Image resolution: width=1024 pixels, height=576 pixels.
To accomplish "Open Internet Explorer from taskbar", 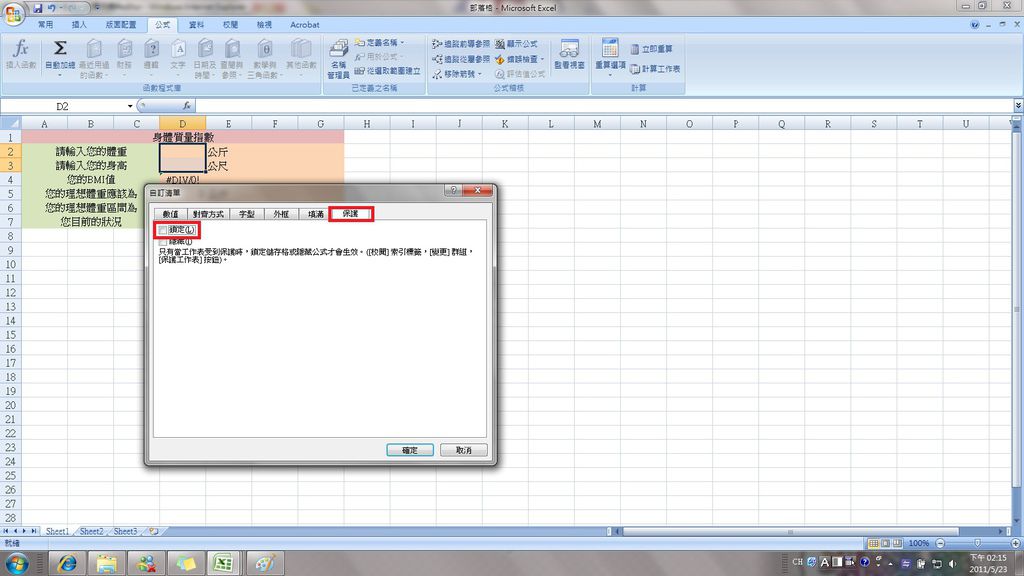I will pos(67,563).
